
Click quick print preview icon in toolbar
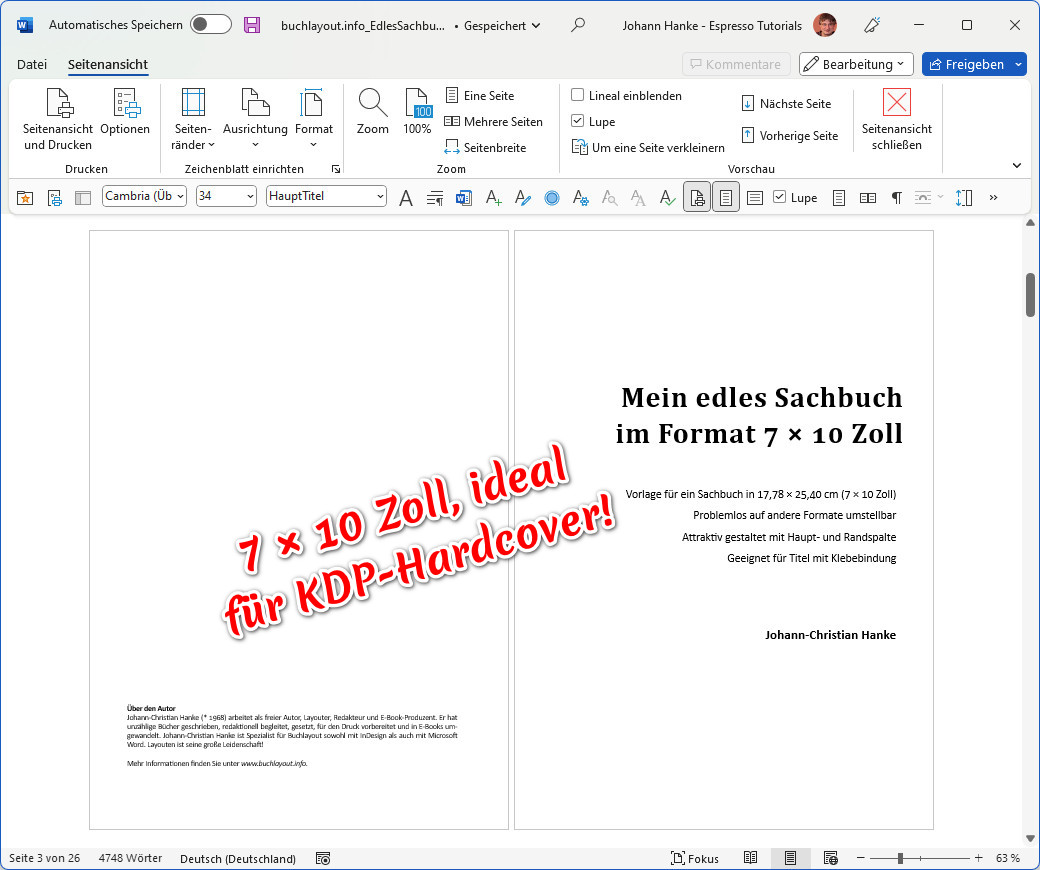54,198
